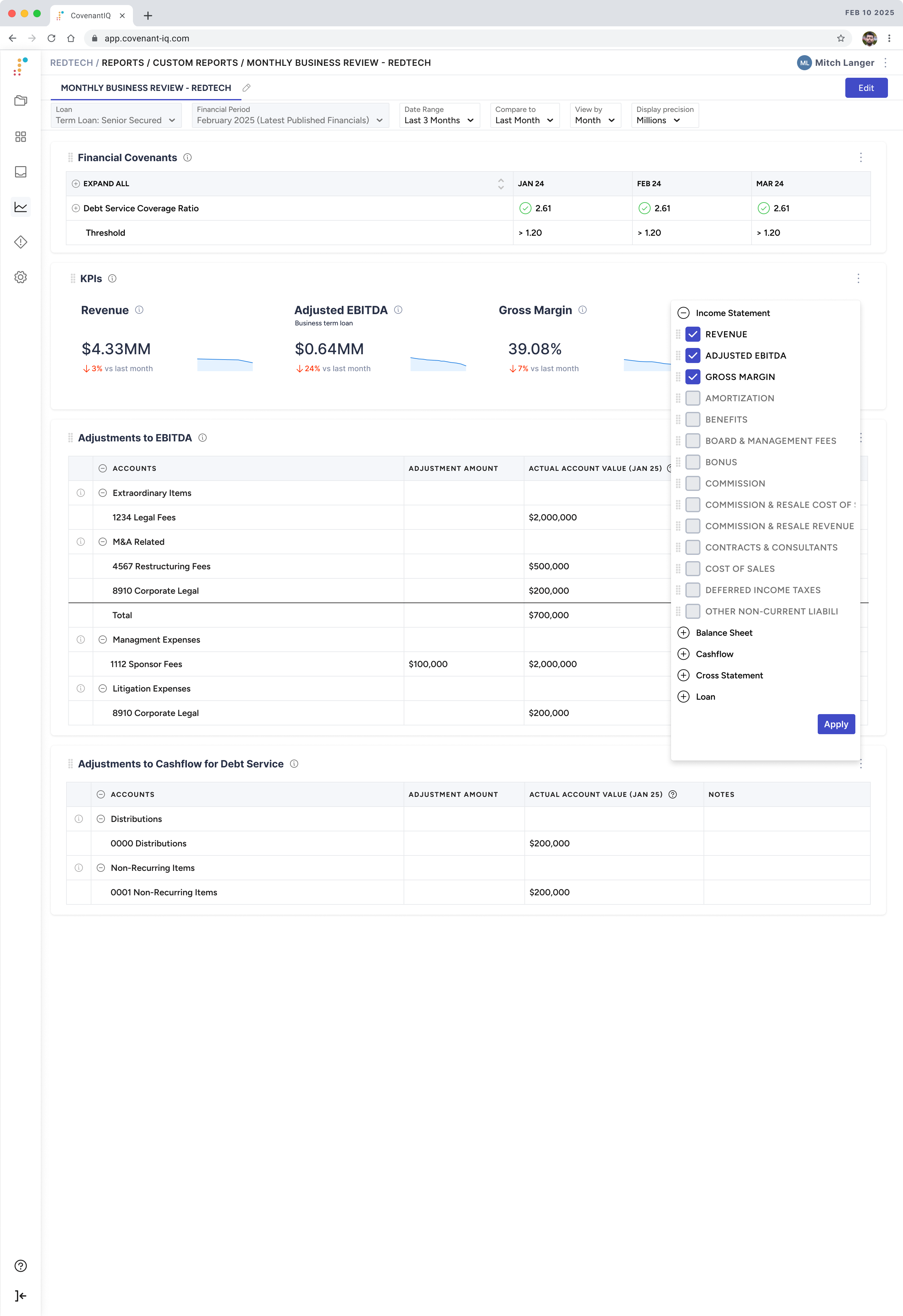Click the Edit button at top right
903x1316 pixels.
coord(866,88)
